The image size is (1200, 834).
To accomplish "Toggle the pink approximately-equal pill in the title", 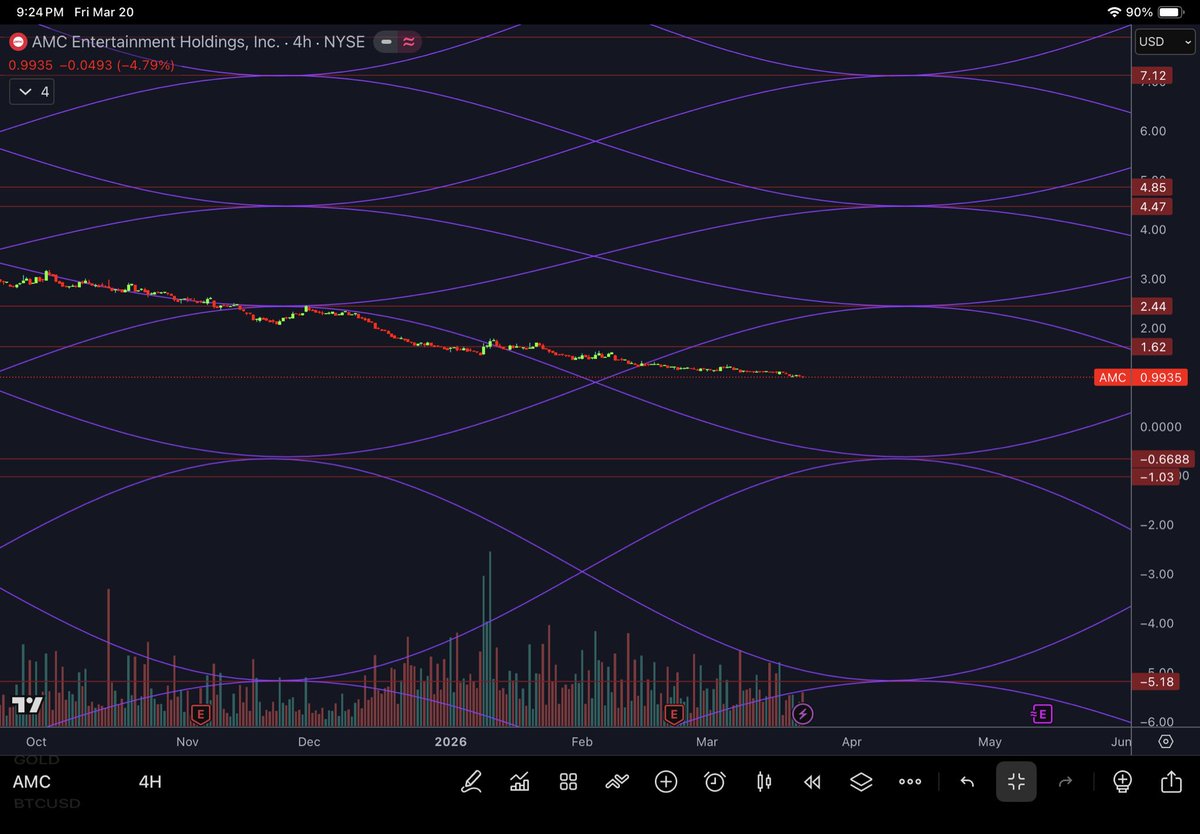I will pyautogui.click(x=409, y=42).
